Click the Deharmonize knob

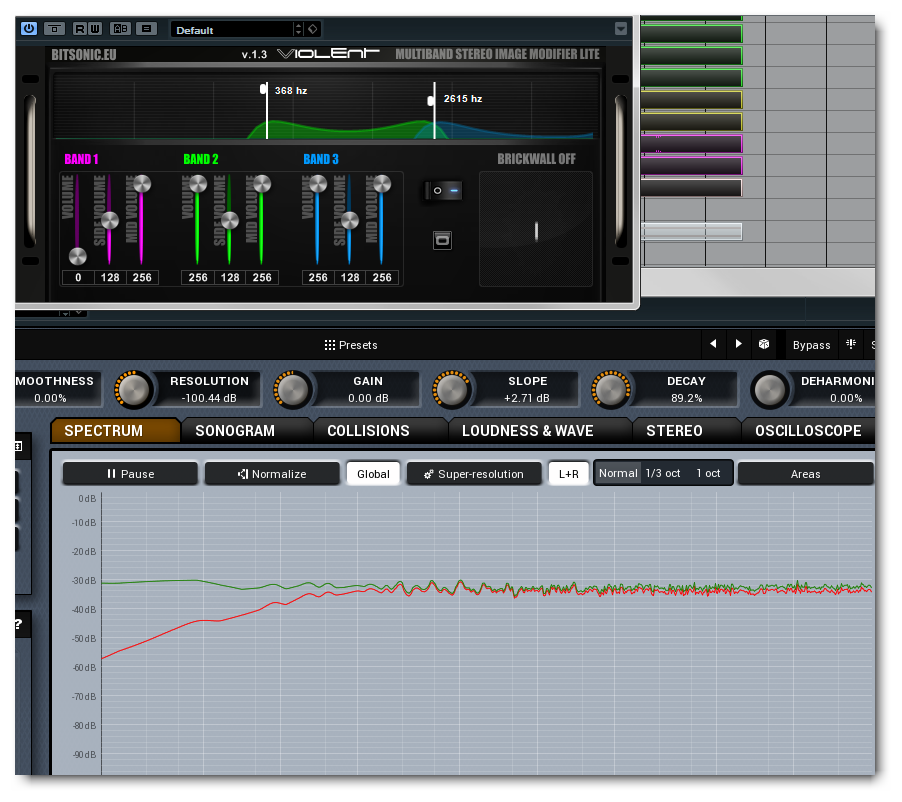(770, 390)
